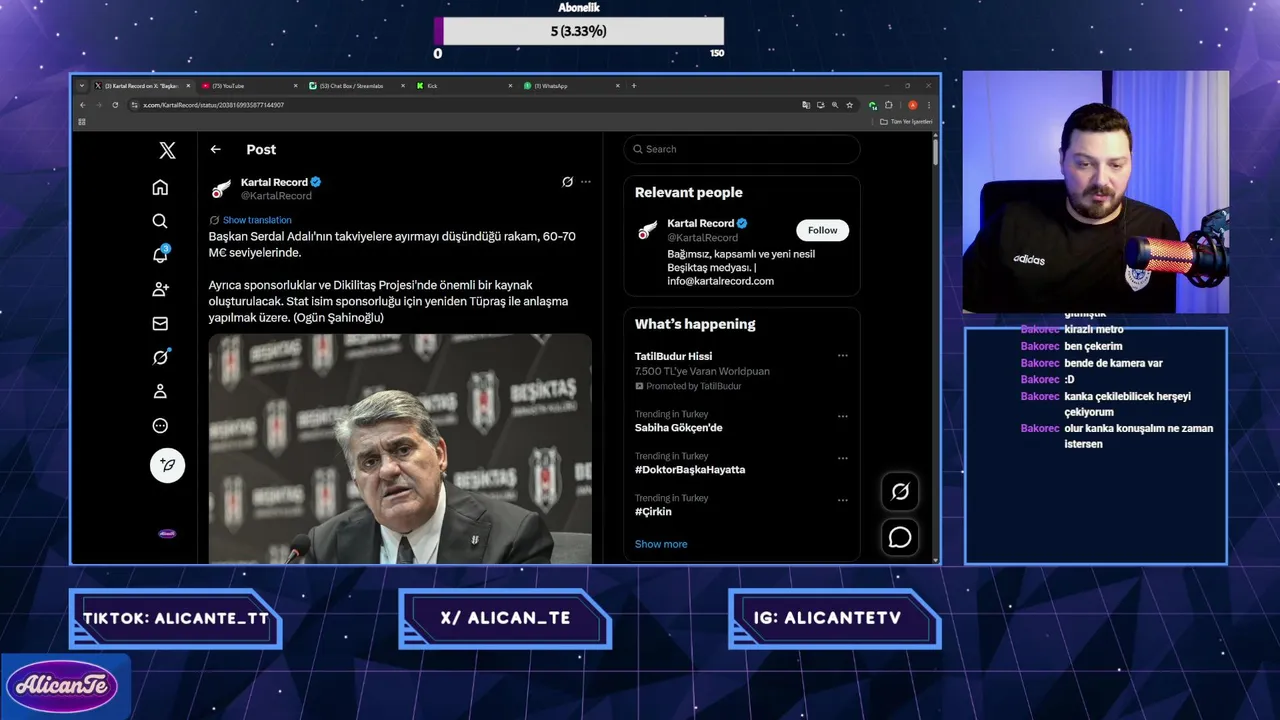This screenshot has height=720, width=1280.
Task: Open the floating chat bubble button
Action: pos(900,537)
